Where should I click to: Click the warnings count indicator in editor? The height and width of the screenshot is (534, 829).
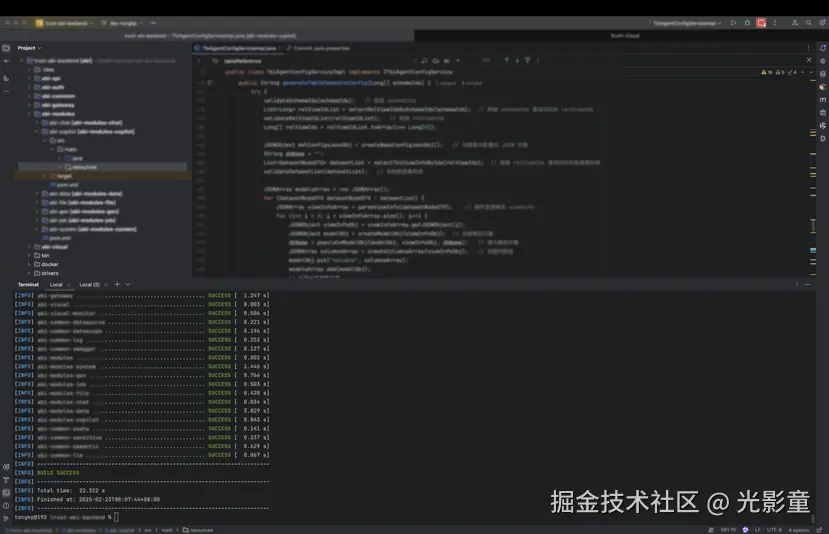pos(767,72)
